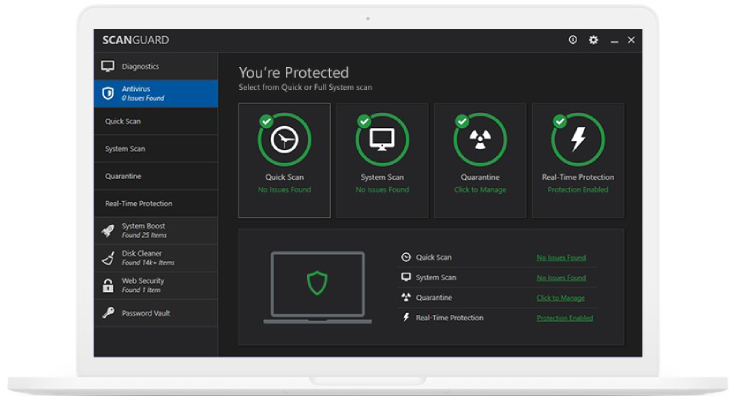Click 'Real-Time Protection' label in the summary list
Image resolution: width=750 pixels, height=396 pixels.
(449, 318)
